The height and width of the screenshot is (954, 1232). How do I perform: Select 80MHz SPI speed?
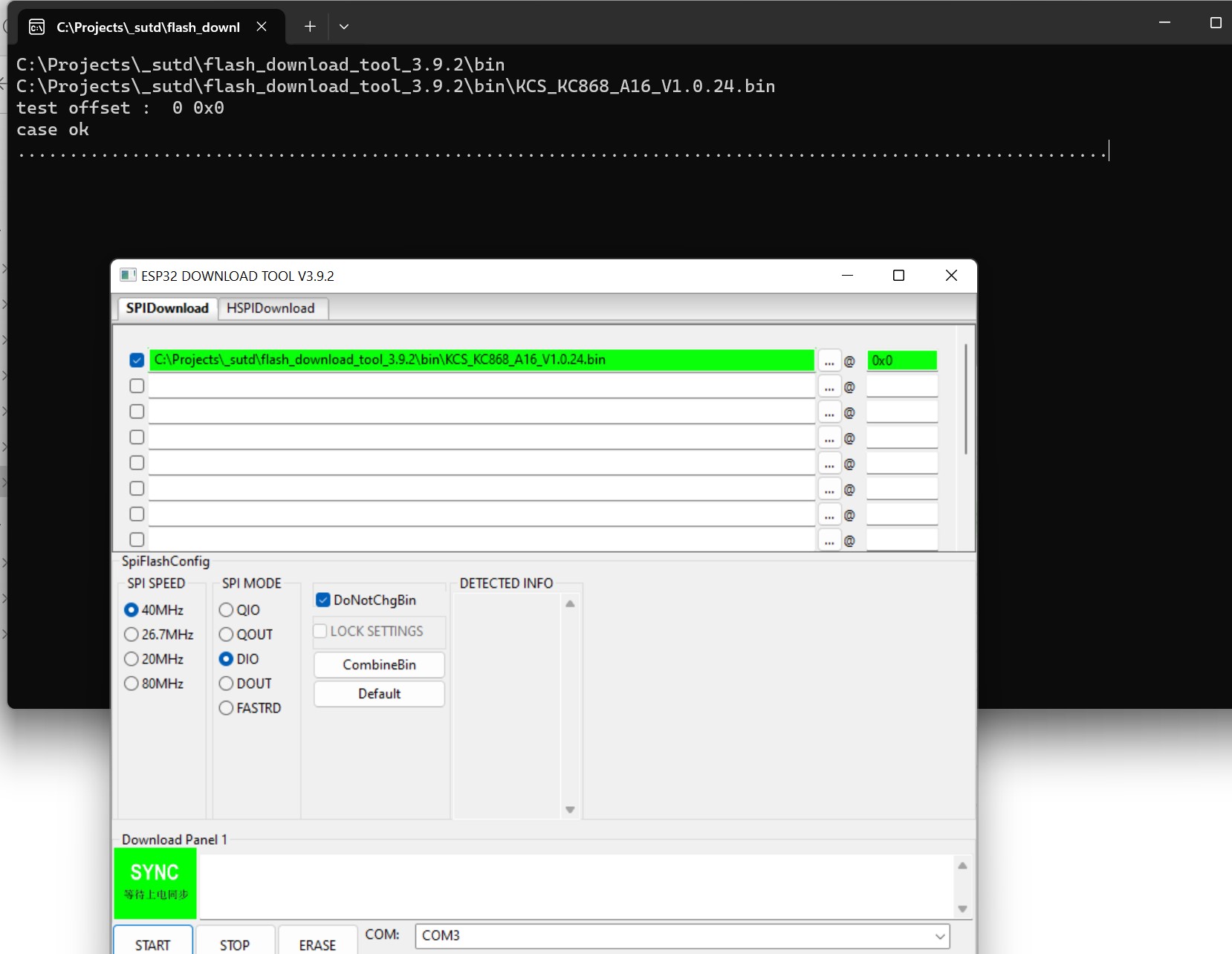point(132,684)
